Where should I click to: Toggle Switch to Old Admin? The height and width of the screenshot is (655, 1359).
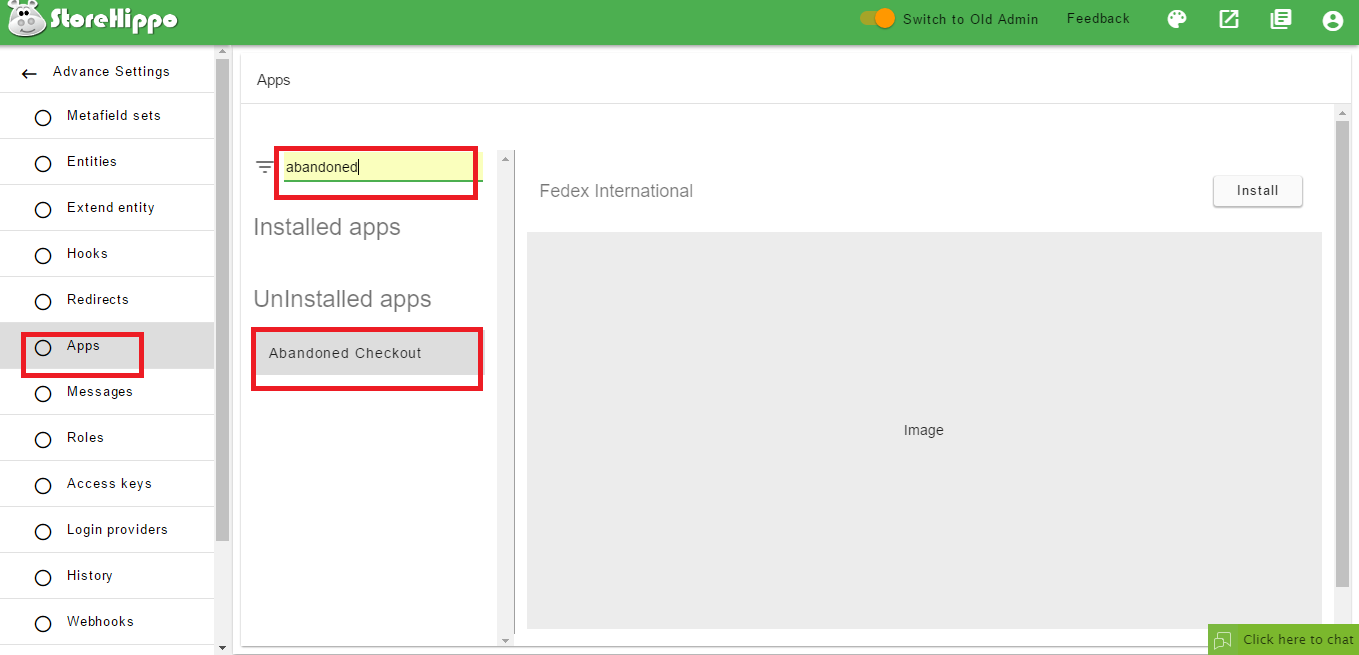pos(877,18)
